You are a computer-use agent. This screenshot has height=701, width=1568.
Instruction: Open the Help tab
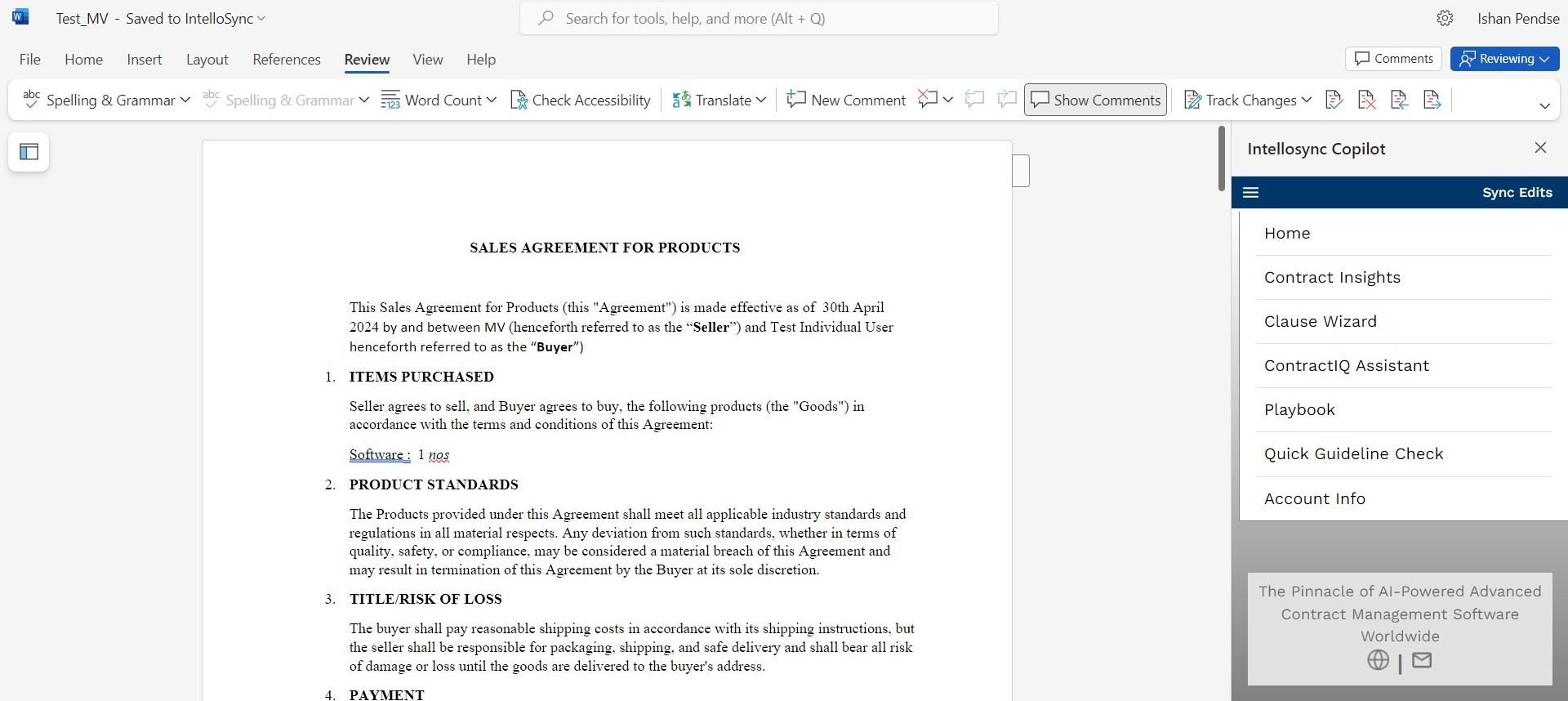click(x=481, y=60)
